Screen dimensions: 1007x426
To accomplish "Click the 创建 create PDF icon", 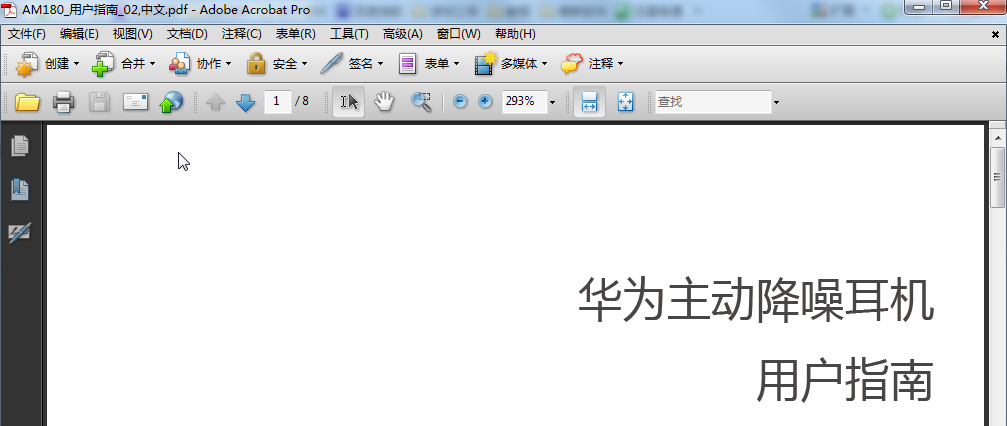I will pos(27,64).
